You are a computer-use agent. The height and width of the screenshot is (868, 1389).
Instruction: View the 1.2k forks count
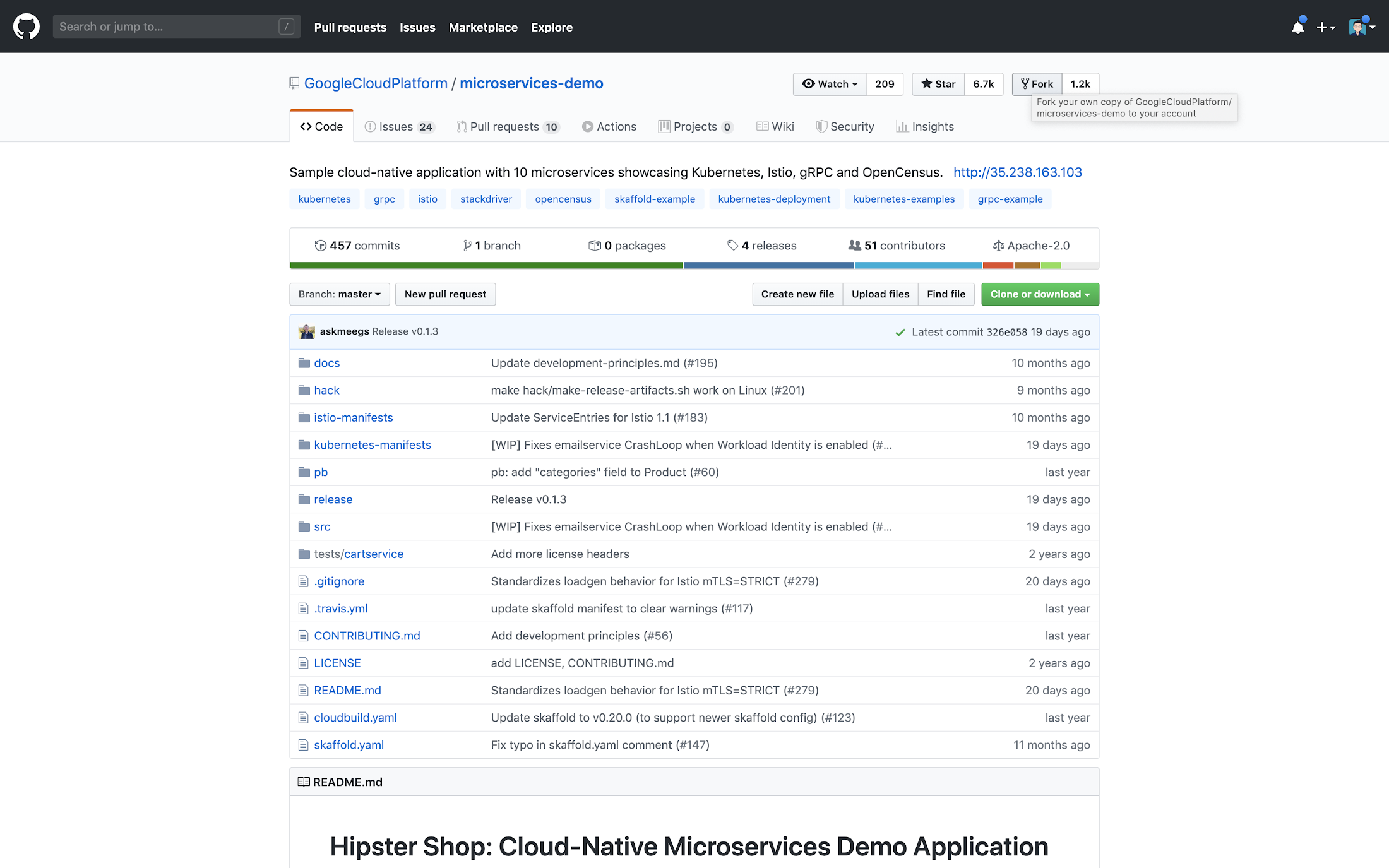point(1080,84)
